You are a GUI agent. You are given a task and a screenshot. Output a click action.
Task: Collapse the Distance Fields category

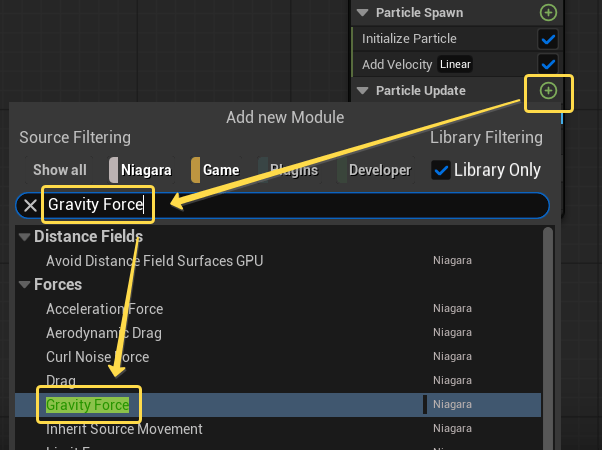tap(25, 237)
